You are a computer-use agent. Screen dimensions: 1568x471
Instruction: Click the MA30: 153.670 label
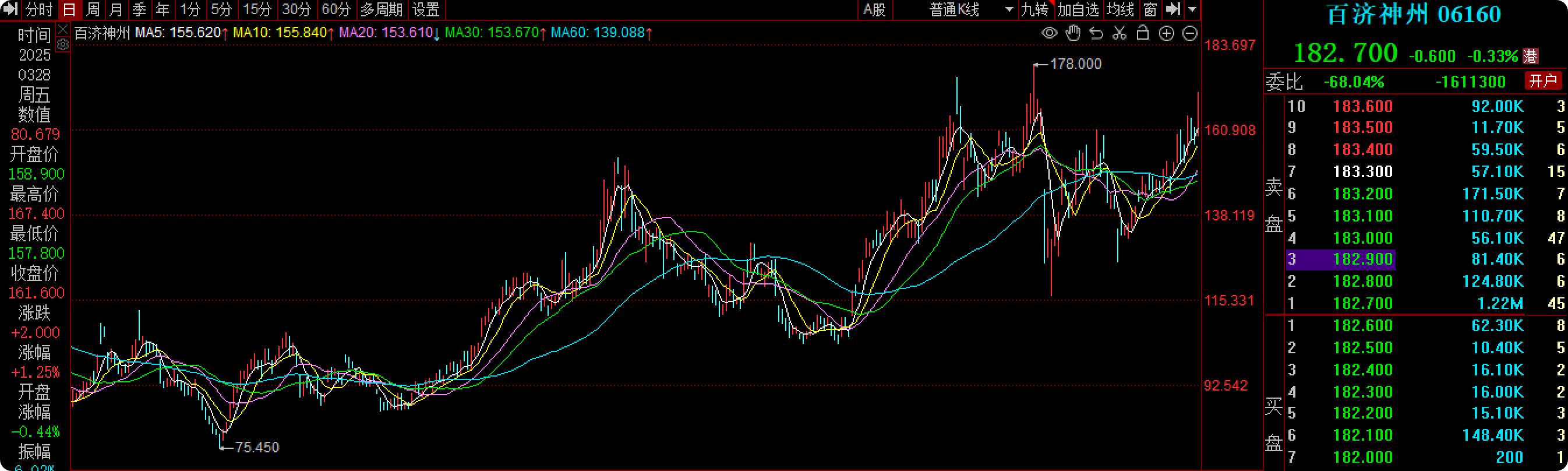(496, 33)
